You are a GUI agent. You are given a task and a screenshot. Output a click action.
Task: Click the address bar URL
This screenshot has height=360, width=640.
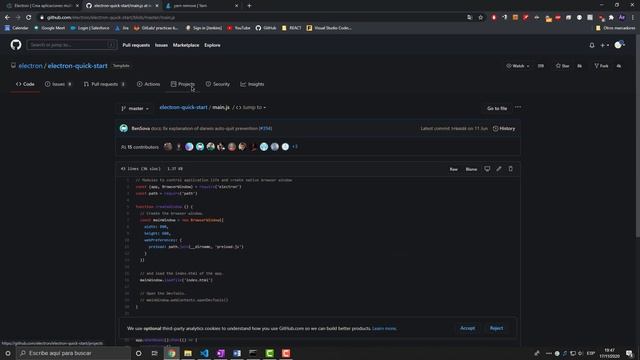[111, 18]
